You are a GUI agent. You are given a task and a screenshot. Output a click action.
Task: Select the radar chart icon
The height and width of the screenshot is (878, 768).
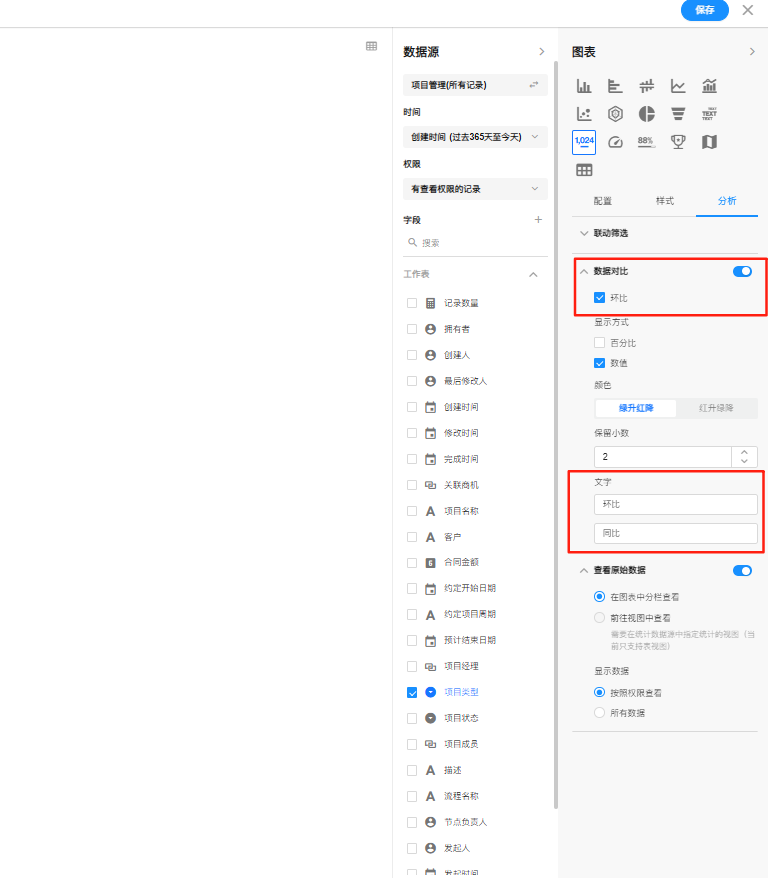pyautogui.click(x=616, y=114)
